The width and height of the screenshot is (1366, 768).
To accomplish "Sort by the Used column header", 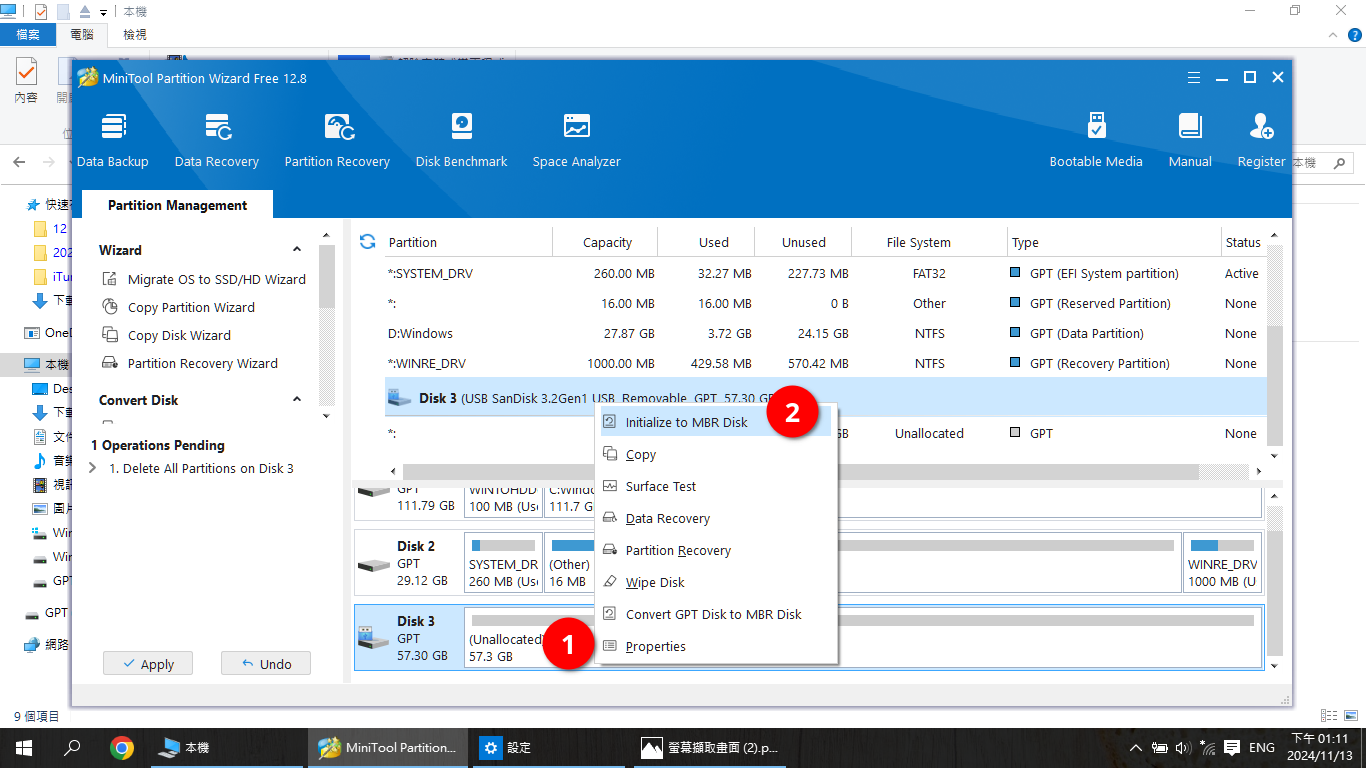I will tap(706, 242).
